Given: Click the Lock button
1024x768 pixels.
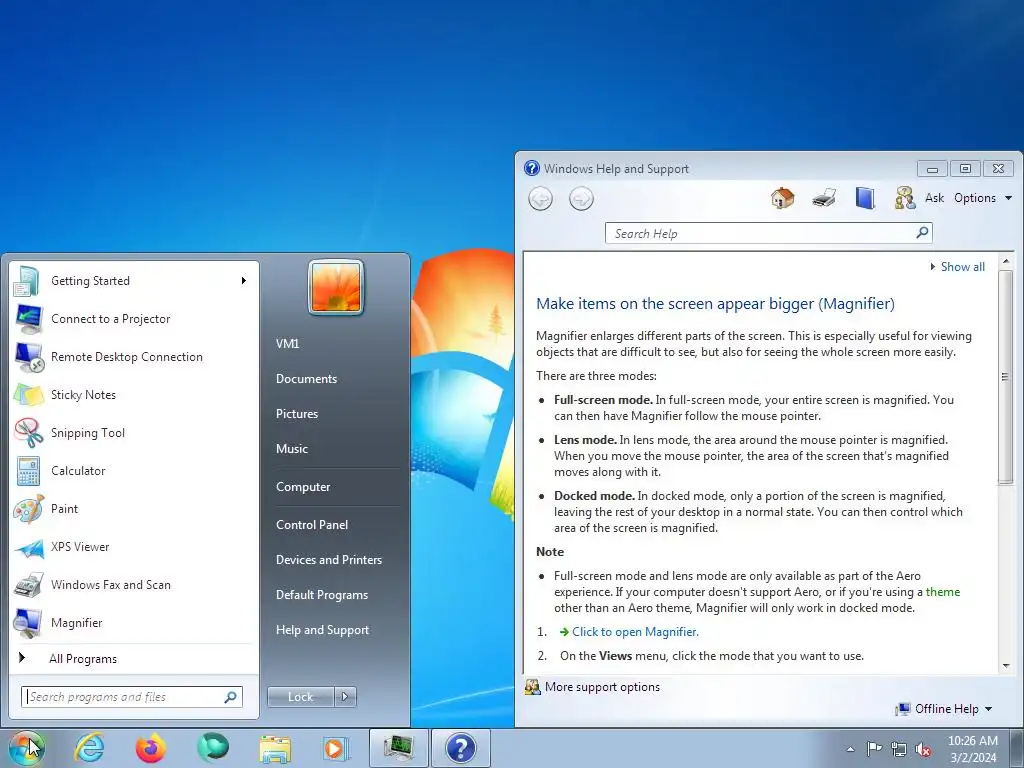Looking at the screenshot, I should [x=300, y=697].
